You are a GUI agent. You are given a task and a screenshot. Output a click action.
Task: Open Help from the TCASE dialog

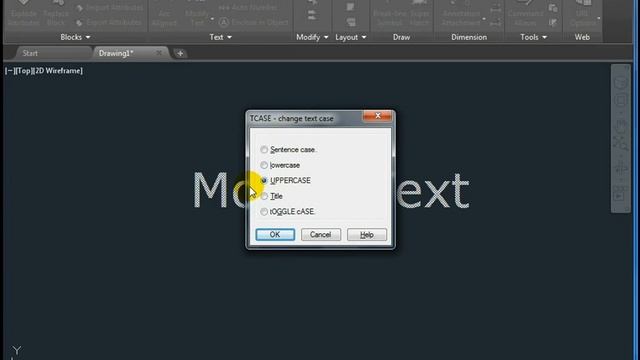(367, 235)
